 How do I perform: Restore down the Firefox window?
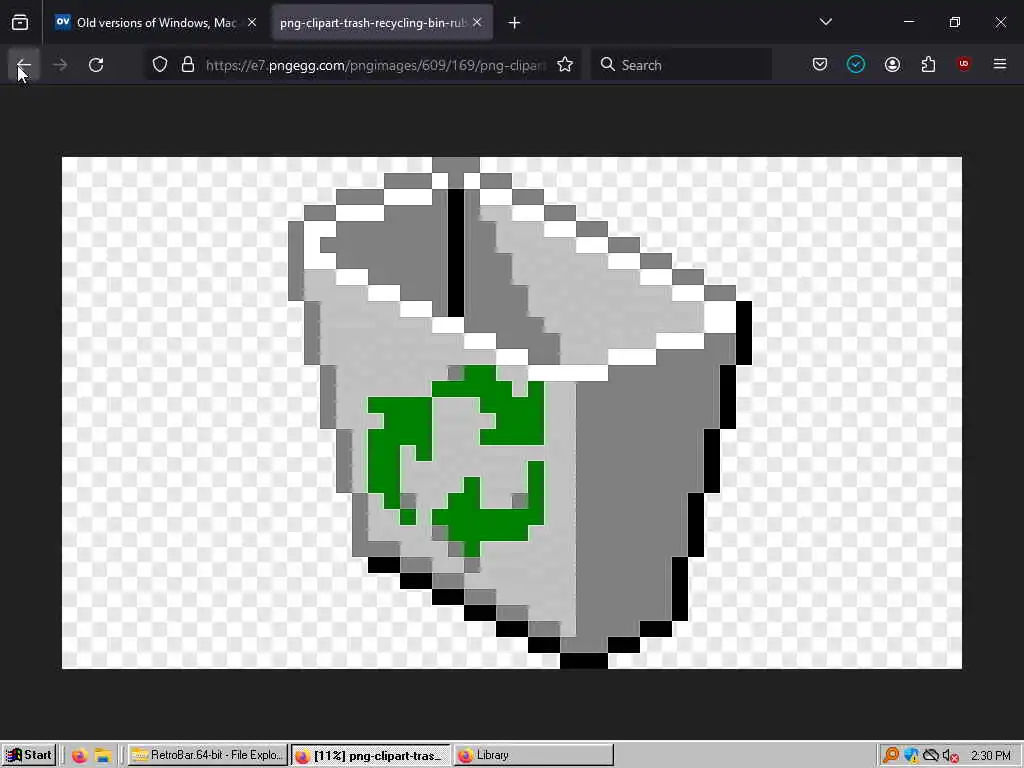coord(955,22)
